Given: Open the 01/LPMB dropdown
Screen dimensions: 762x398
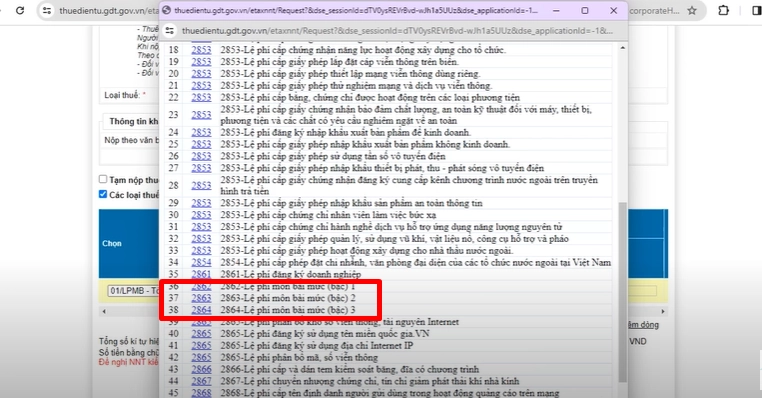Looking at the screenshot, I should point(133,291).
